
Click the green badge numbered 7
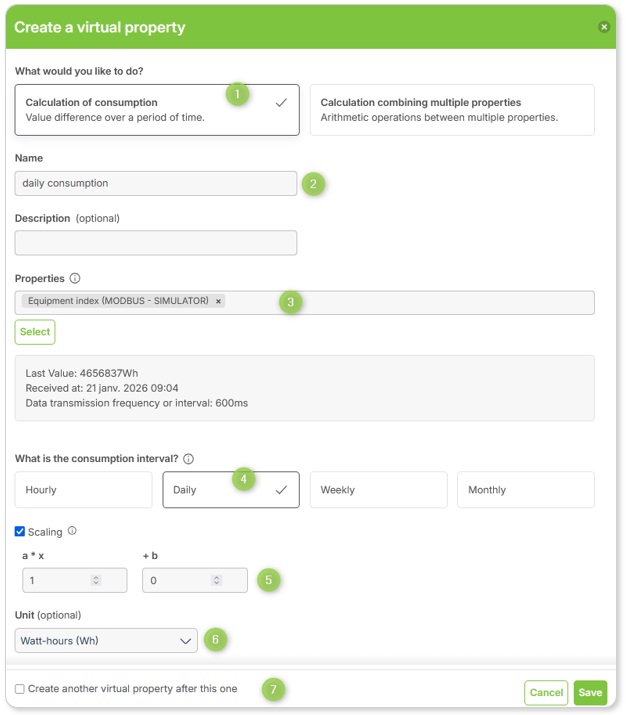(273, 689)
